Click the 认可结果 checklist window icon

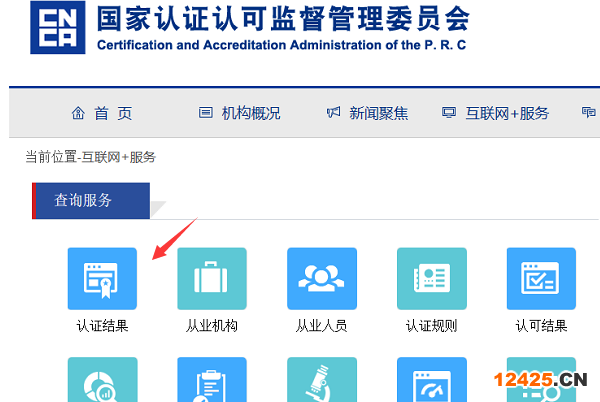coord(541,279)
